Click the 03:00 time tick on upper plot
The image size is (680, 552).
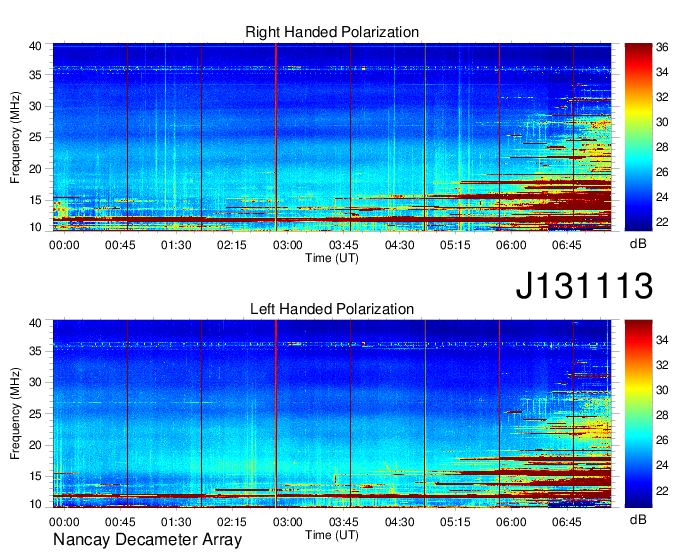(x=288, y=245)
